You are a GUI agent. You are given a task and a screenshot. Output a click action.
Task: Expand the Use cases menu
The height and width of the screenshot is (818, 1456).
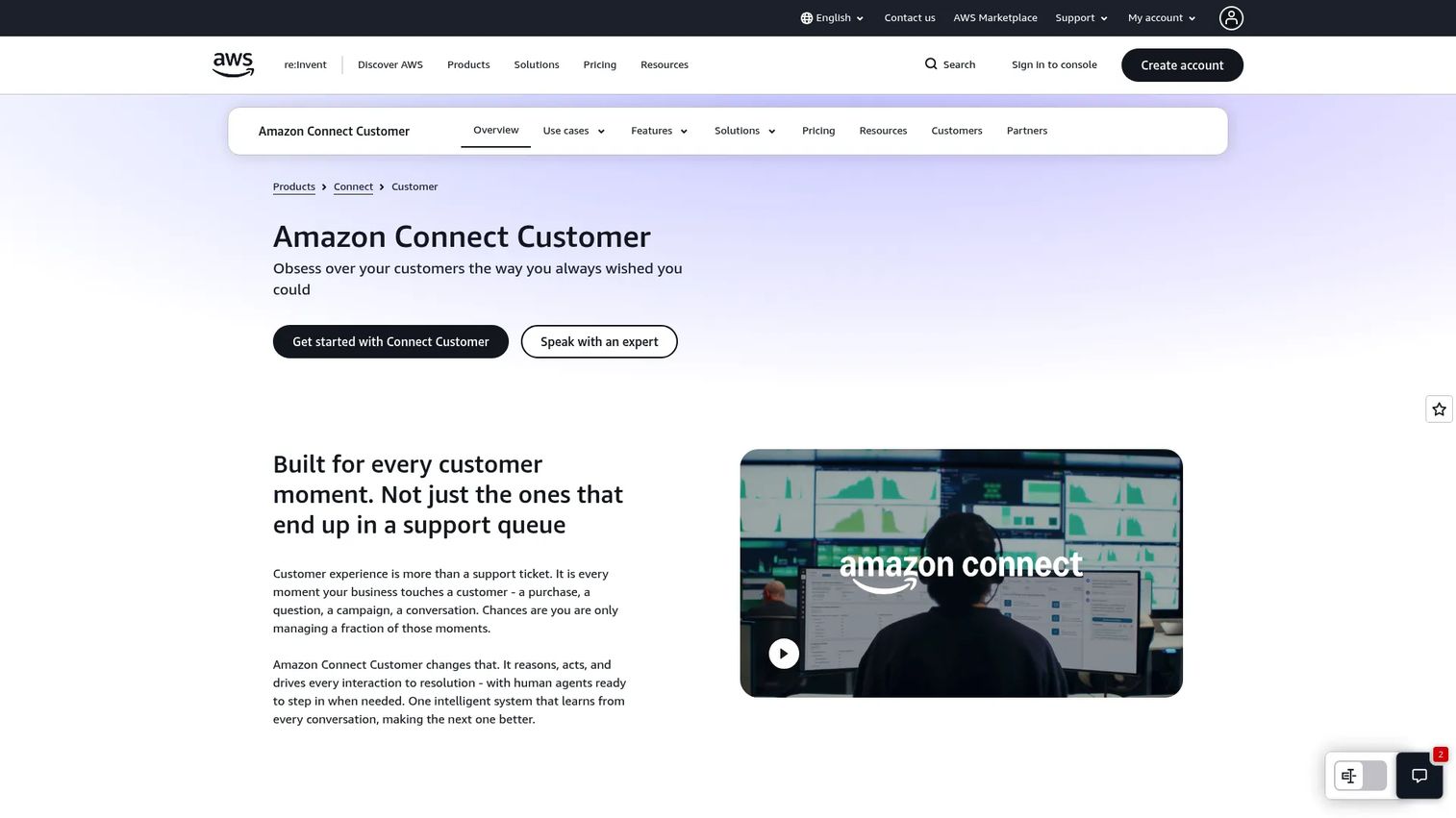click(573, 131)
